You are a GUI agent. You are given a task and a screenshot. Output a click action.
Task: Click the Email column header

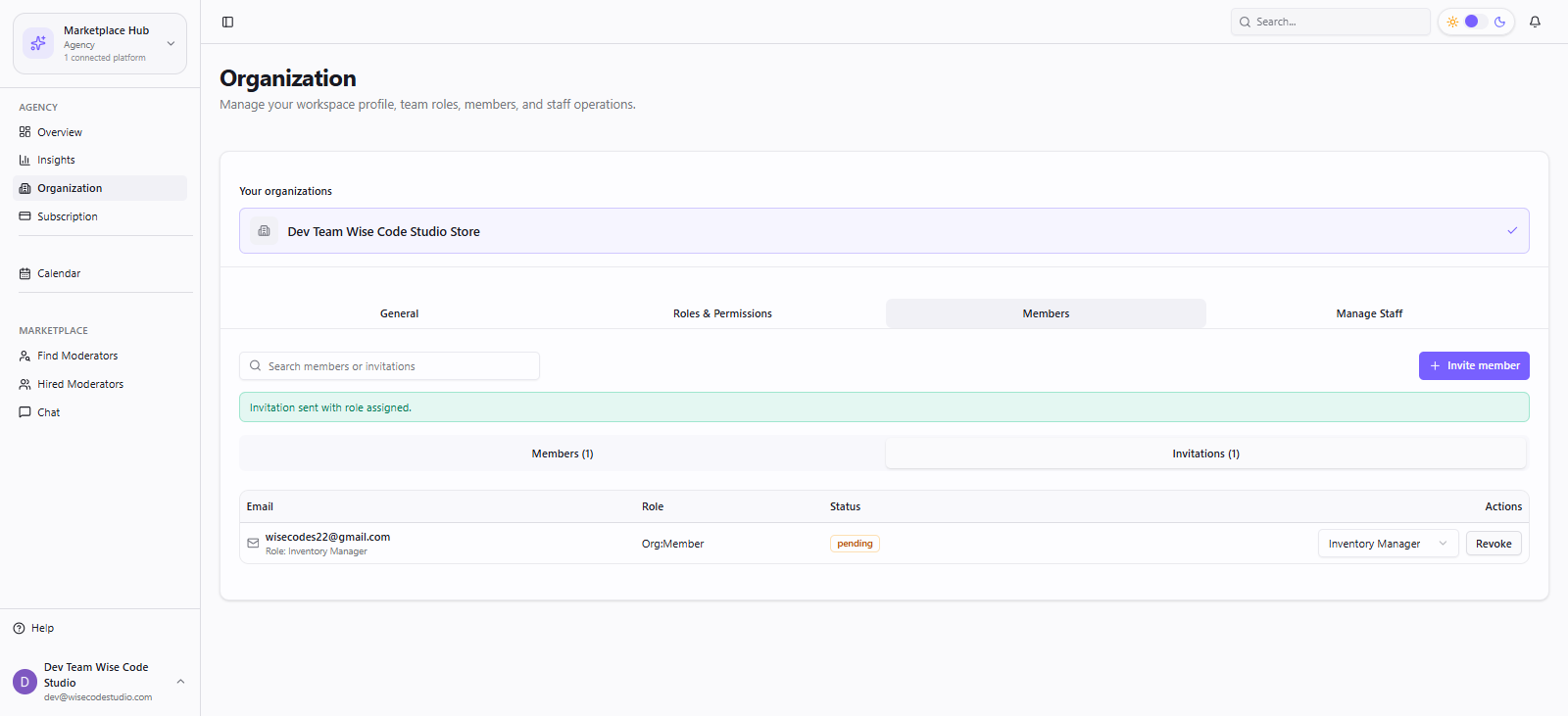(260, 506)
